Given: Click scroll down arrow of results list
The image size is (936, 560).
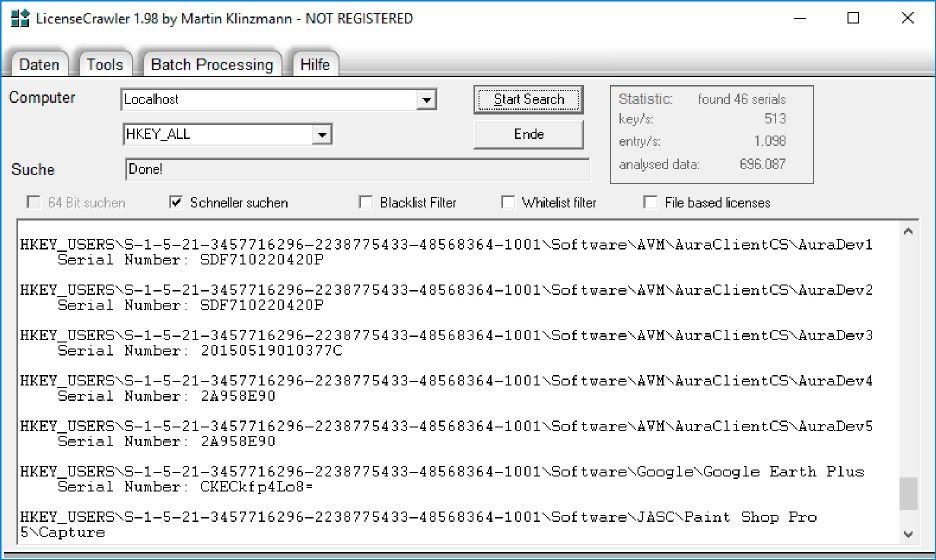Looking at the screenshot, I should [x=908, y=534].
